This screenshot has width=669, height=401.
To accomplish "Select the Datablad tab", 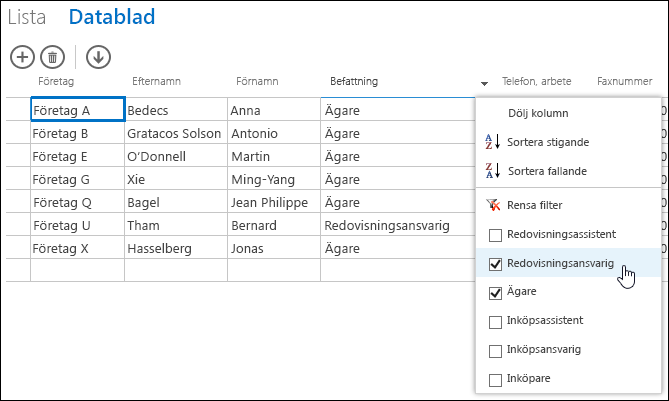I will click(112, 17).
